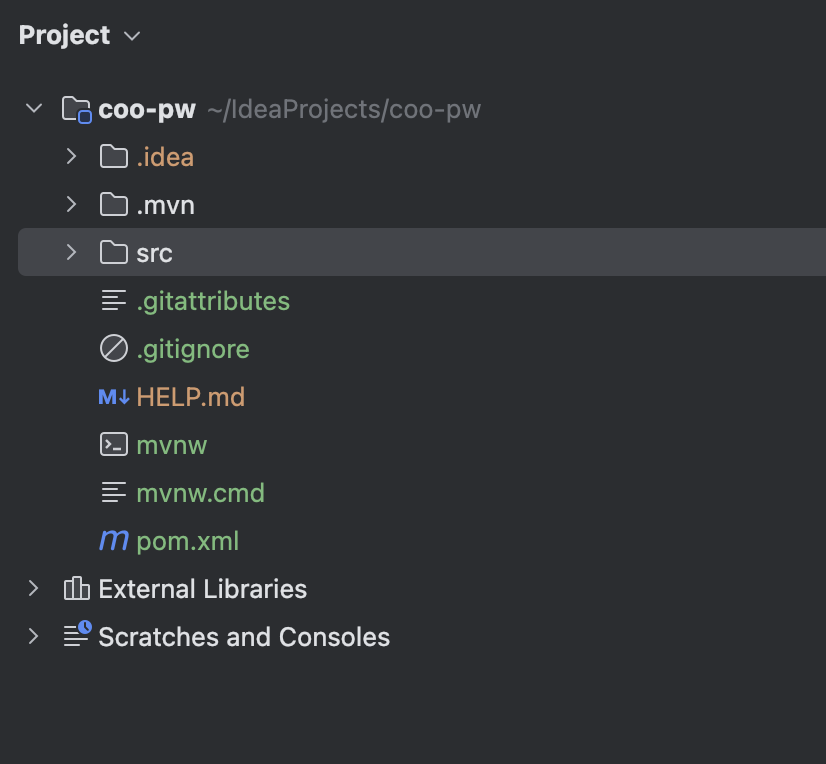Click the coo-pw module folder icon
826x764 pixels.
click(x=76, y=109)
